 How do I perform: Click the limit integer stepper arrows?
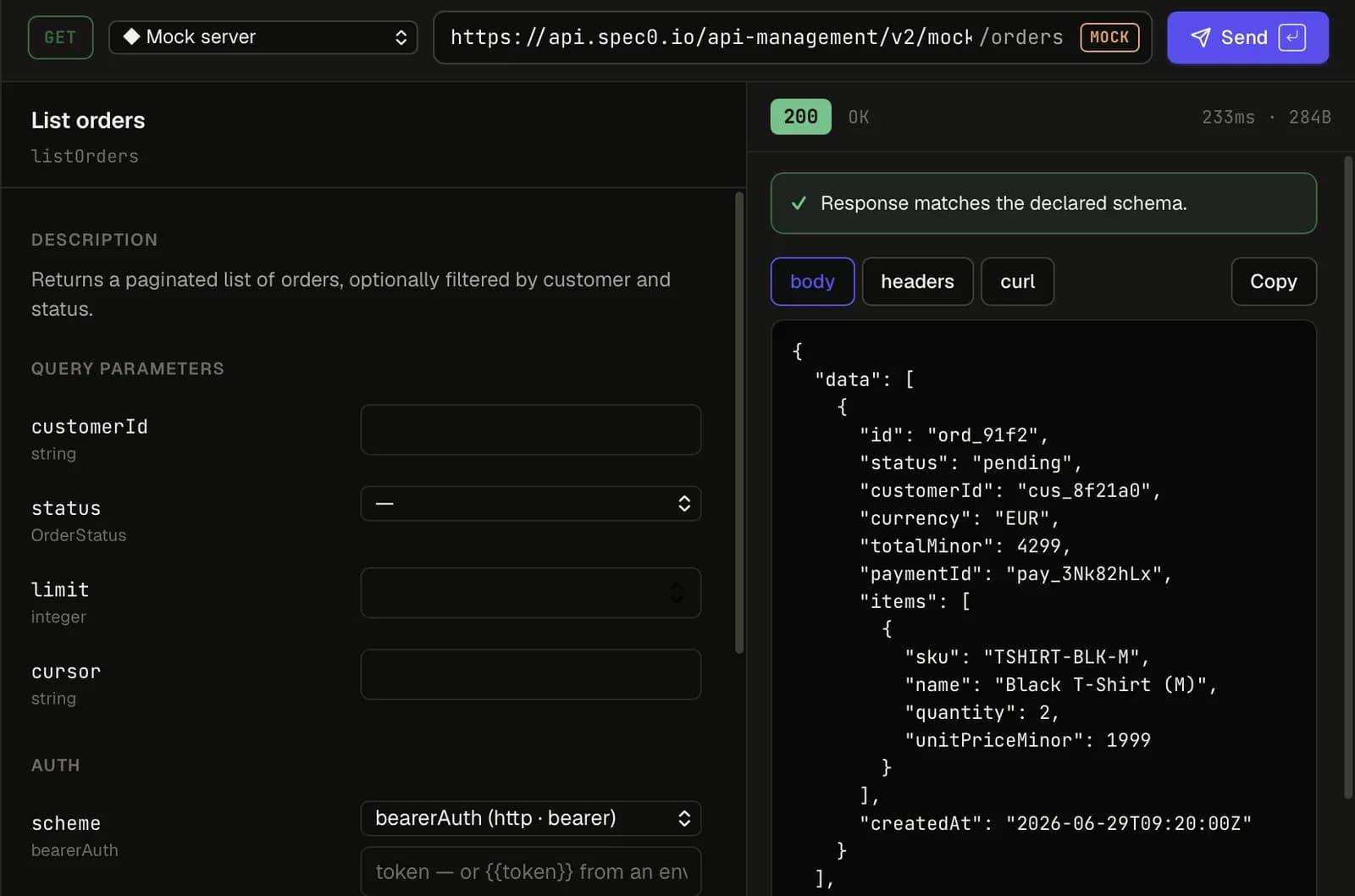tap(677, 593)
